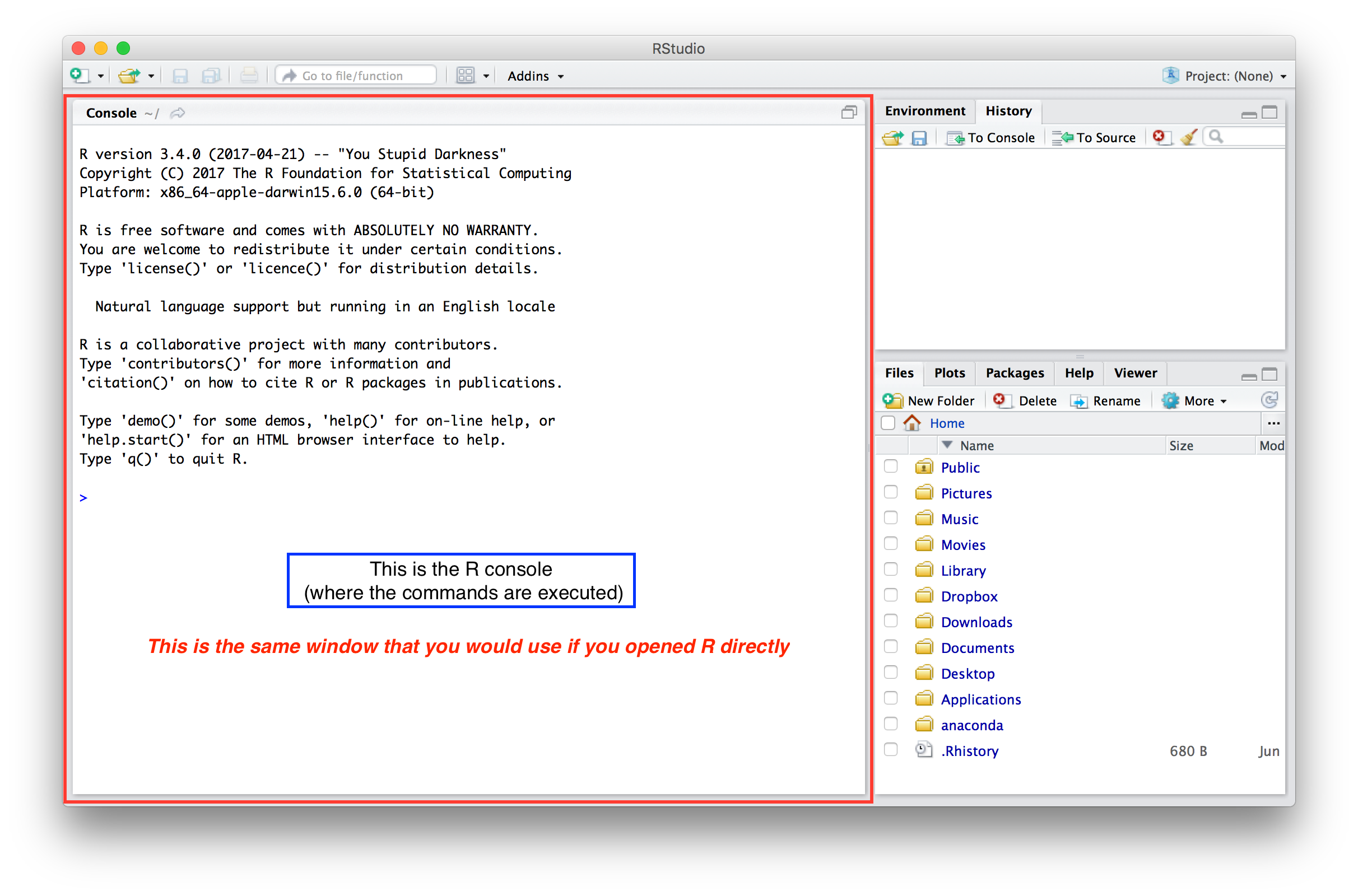Screen dimensions: 1358x896
Task: Expand the Project: (None) menu
Action: tap(1229, 76)
